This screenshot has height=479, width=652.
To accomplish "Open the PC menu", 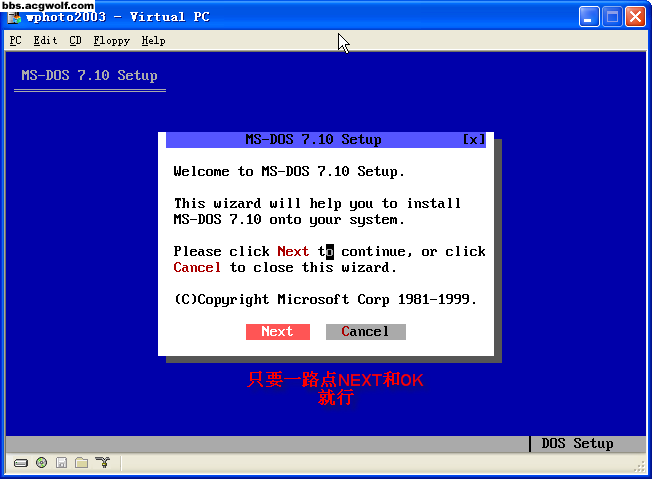I will pos(15,41).
